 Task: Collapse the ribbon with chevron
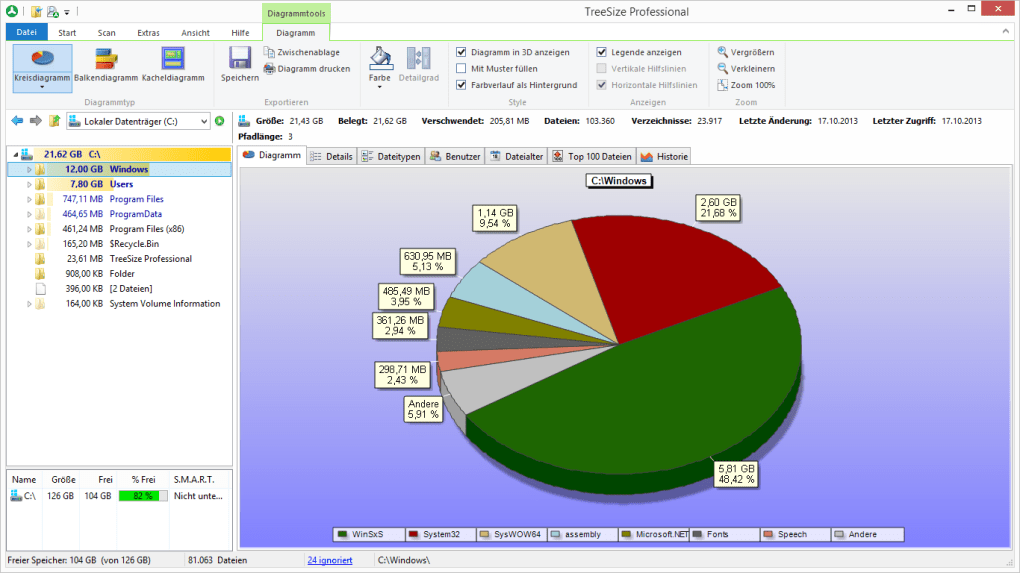pos(1006,31)
